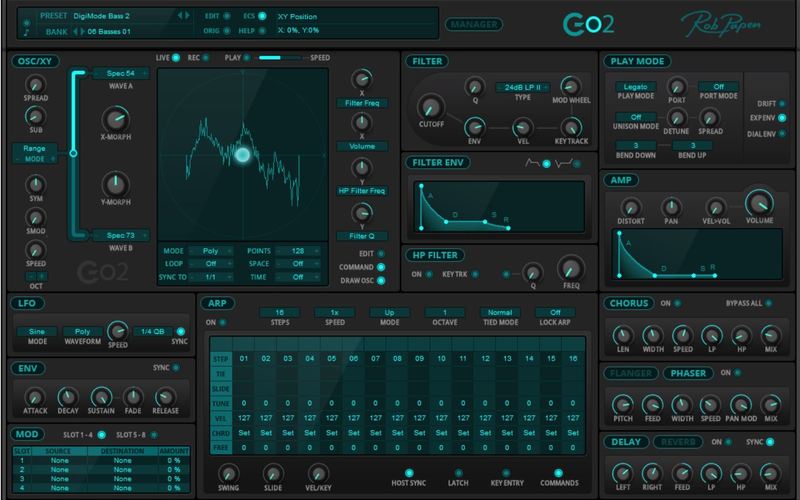Switch to the FLANGER tab
Viewport: 800px width, 500px height.
[631, 373]
